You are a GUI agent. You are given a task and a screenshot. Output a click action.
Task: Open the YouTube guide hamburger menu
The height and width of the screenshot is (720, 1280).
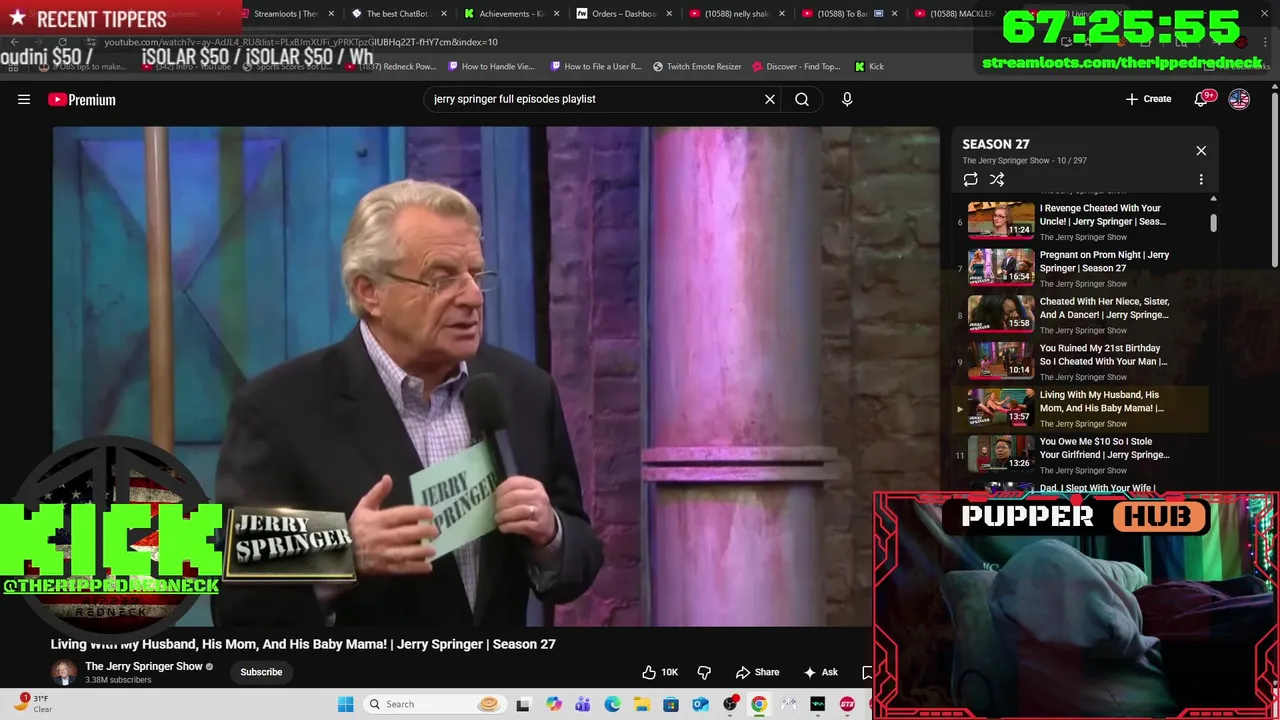tap(24, 99)
